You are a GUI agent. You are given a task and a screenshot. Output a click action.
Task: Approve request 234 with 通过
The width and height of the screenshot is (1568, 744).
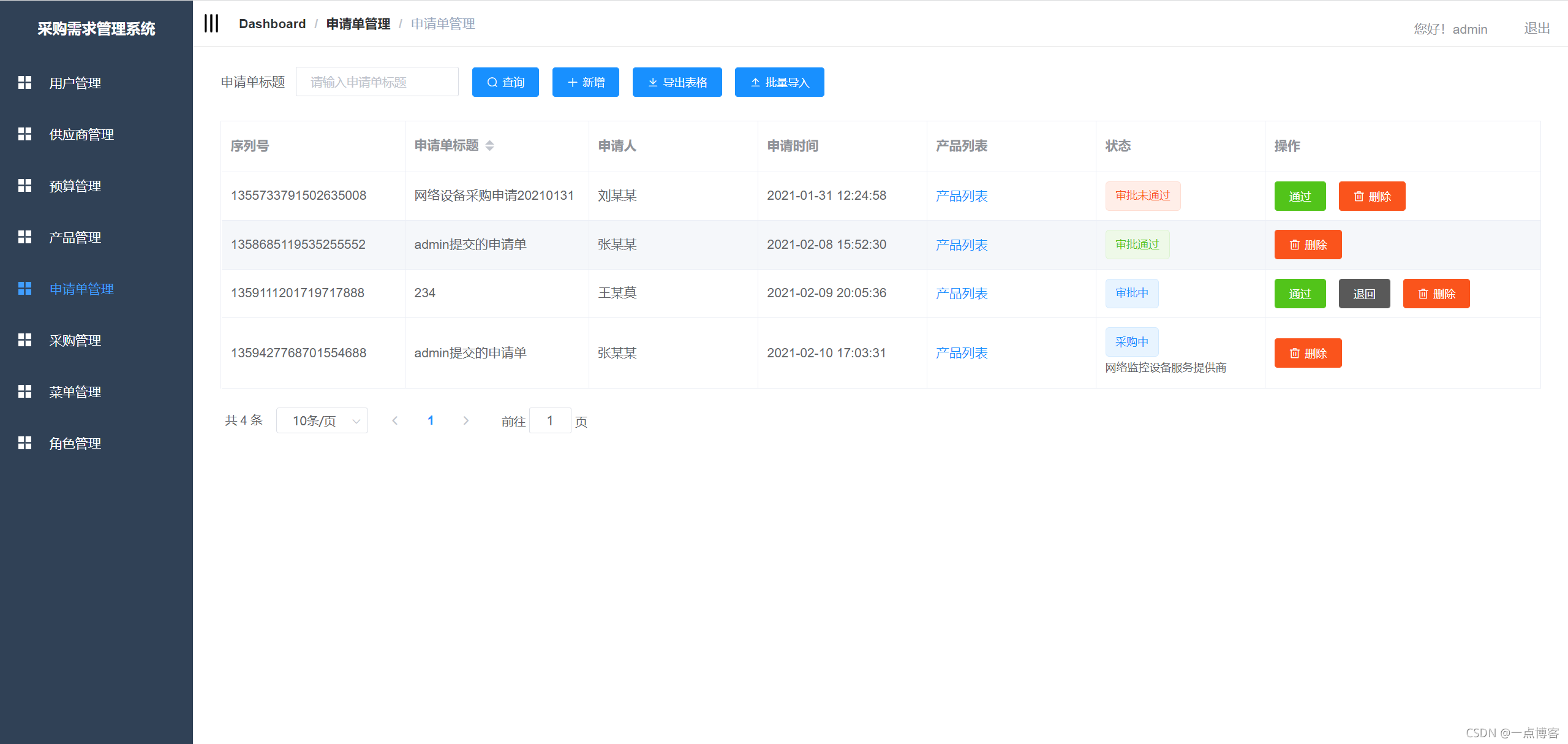(x=1300, y=294)
